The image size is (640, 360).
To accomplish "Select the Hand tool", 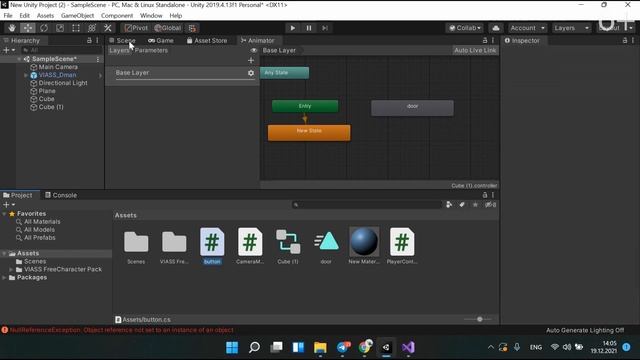I will 12,28.
